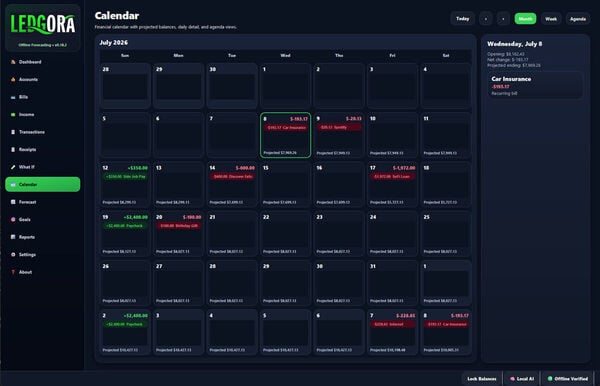Open the Transactions page

[x=43, y=132]
